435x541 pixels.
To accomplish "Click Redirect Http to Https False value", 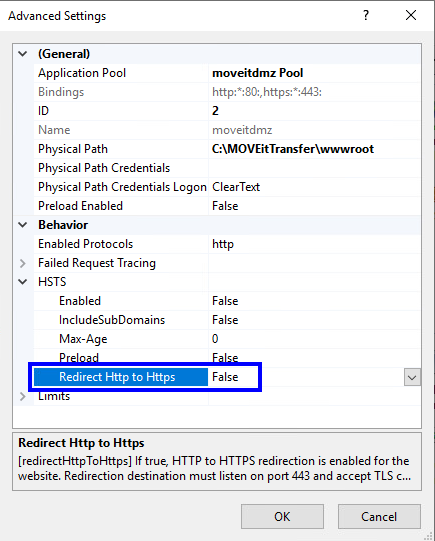I will point(225,377).
